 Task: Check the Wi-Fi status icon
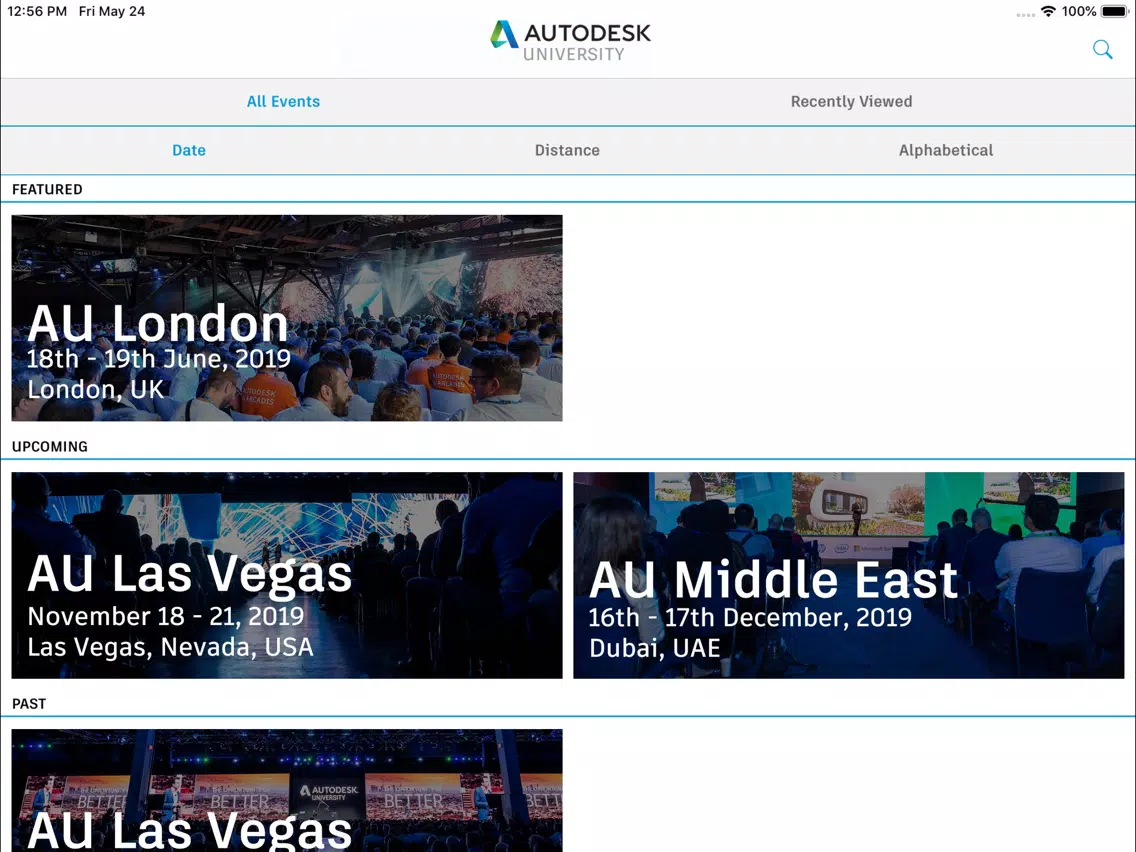[1048, 12]
